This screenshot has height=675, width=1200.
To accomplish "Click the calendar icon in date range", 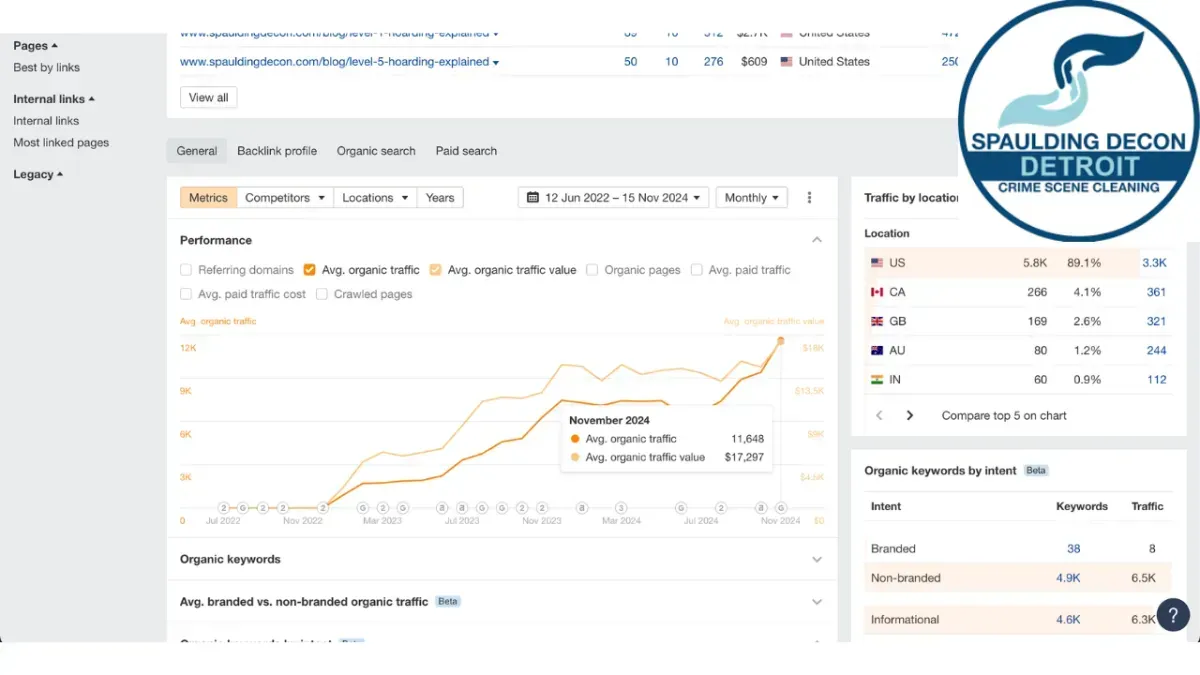I will [532, 198].
